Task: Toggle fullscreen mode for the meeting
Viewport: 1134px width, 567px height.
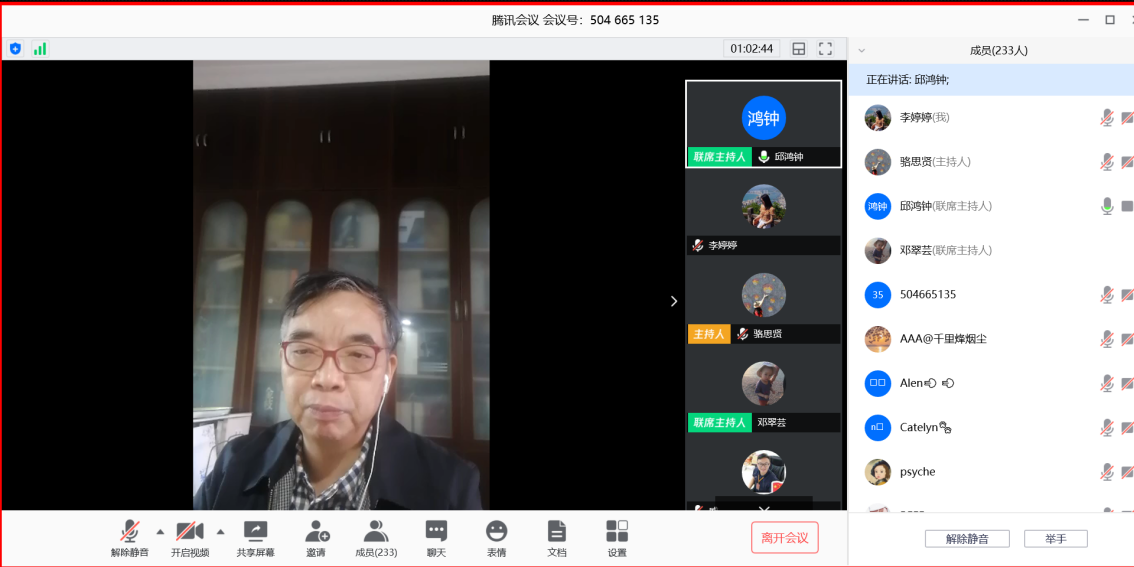Action: [826, 49]
